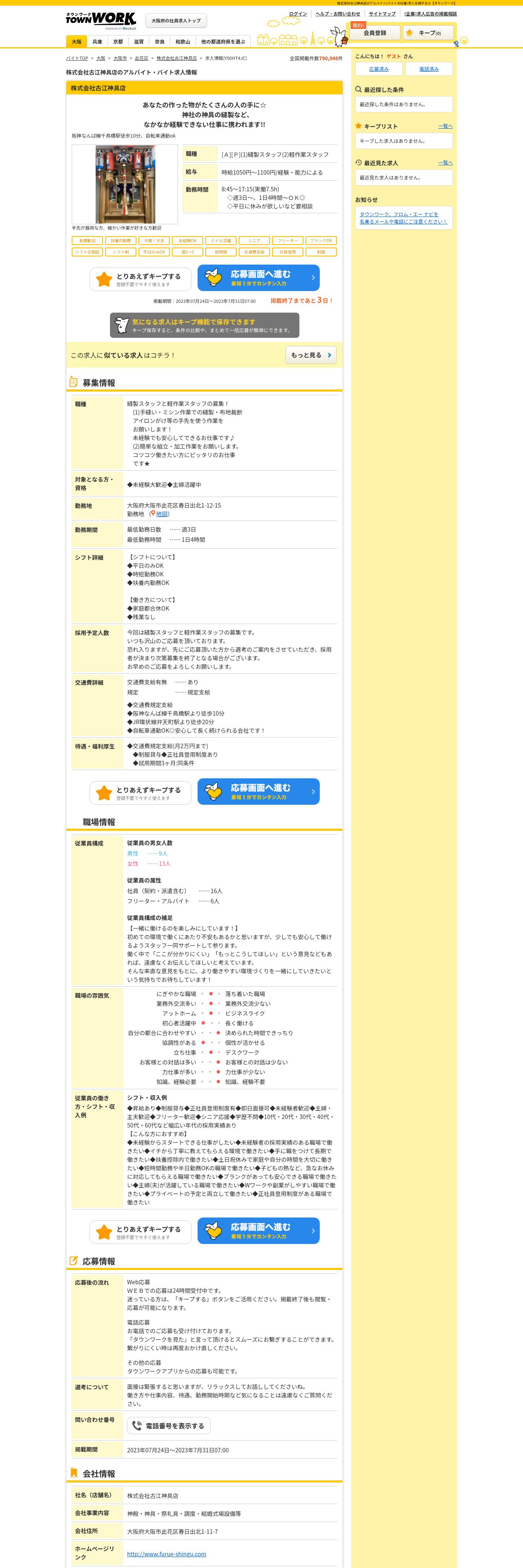This screenshot has height=1568, width=523.
Task: Click the magnifier icon beside 最近探した条件
Action: click(358, 90)
